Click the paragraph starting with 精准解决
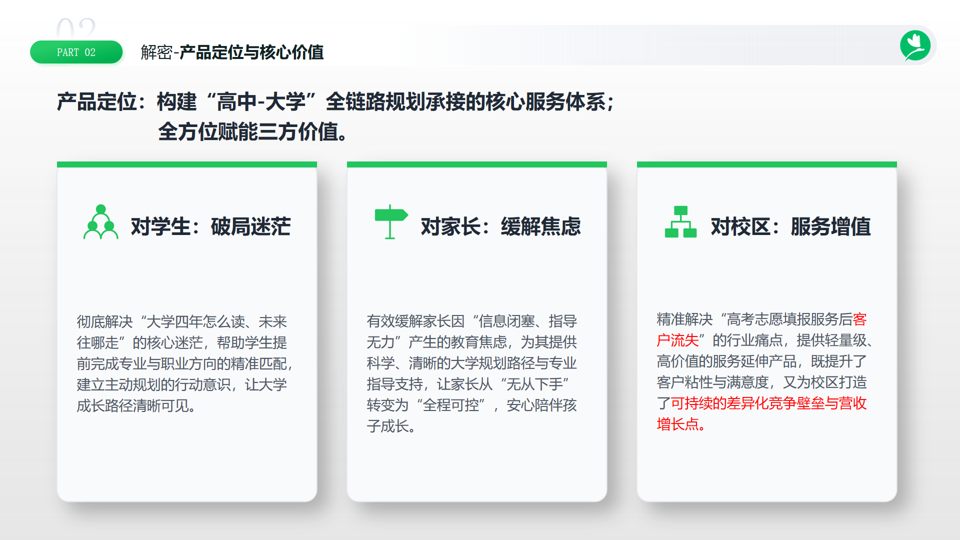 coord(764,372)
